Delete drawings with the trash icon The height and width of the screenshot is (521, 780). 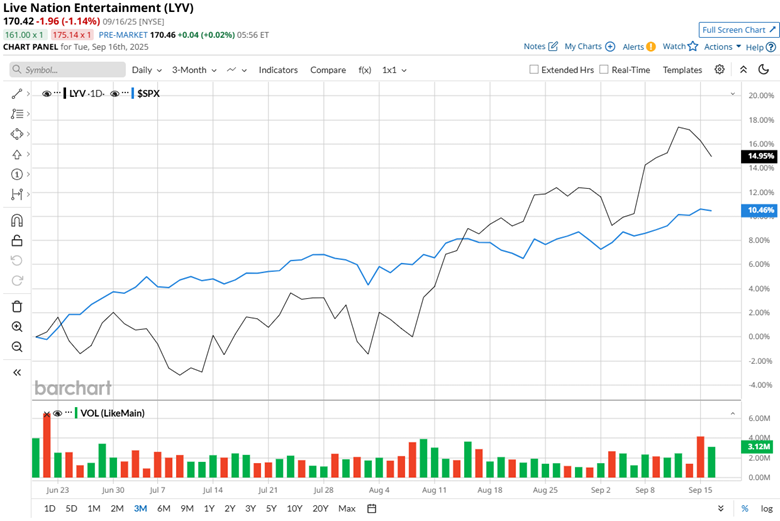click(x=16, y=307)
